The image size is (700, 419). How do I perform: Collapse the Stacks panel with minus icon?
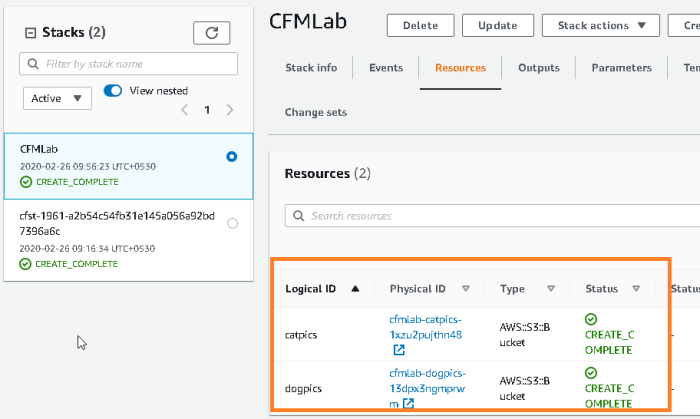(30, 33)
